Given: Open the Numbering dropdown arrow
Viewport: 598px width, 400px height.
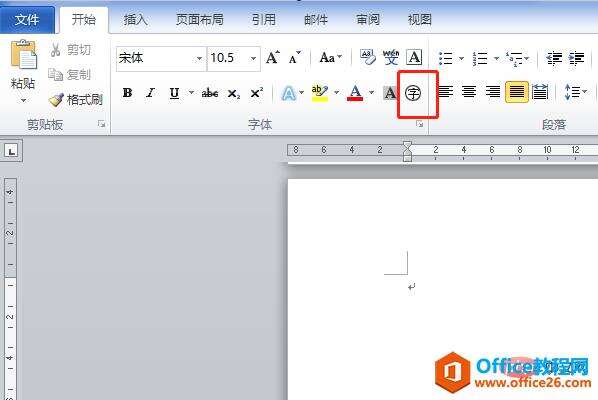Looking at the screenshot, I should [496, 58].
